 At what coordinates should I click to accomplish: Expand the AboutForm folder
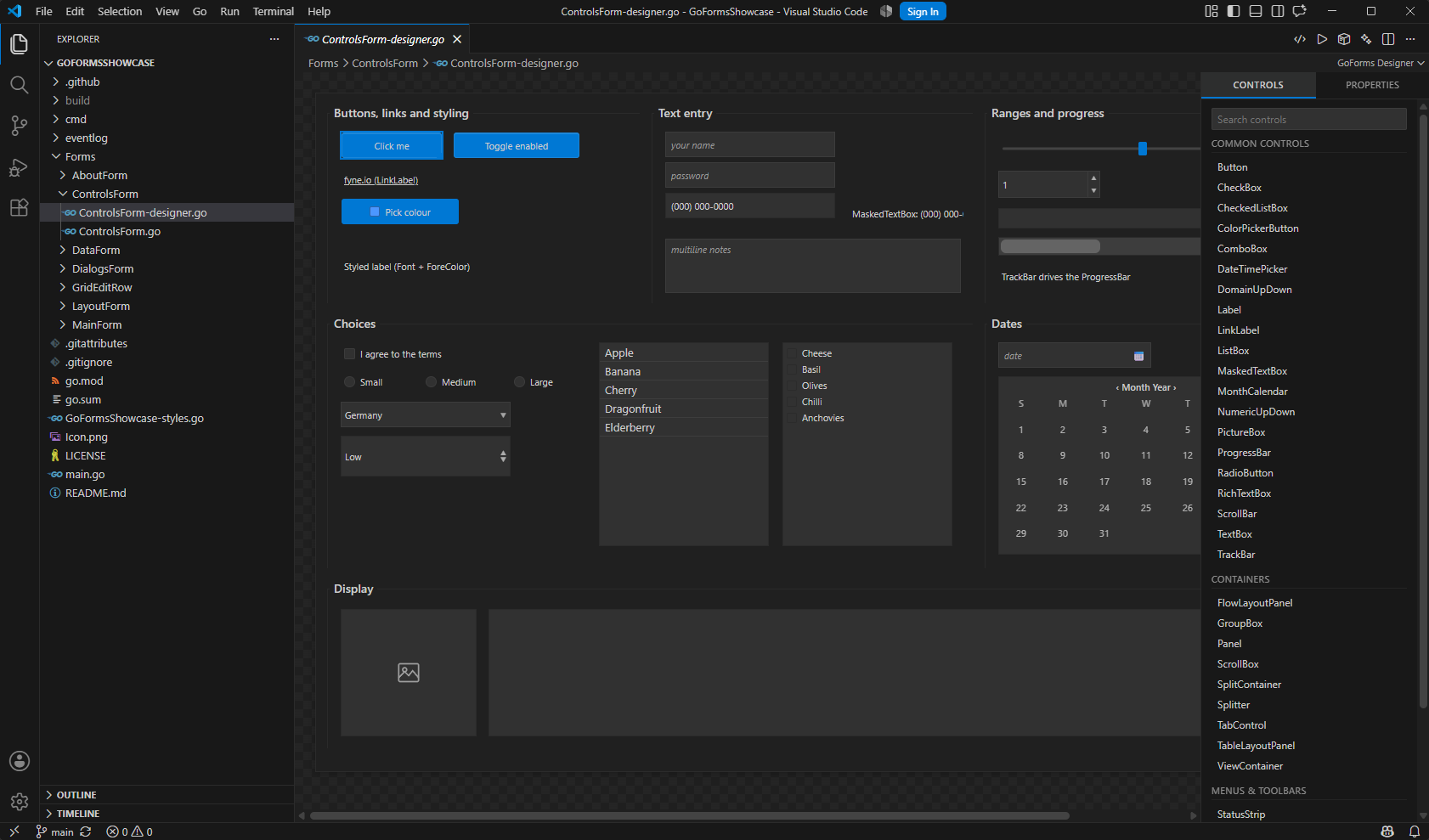[167, 175]
